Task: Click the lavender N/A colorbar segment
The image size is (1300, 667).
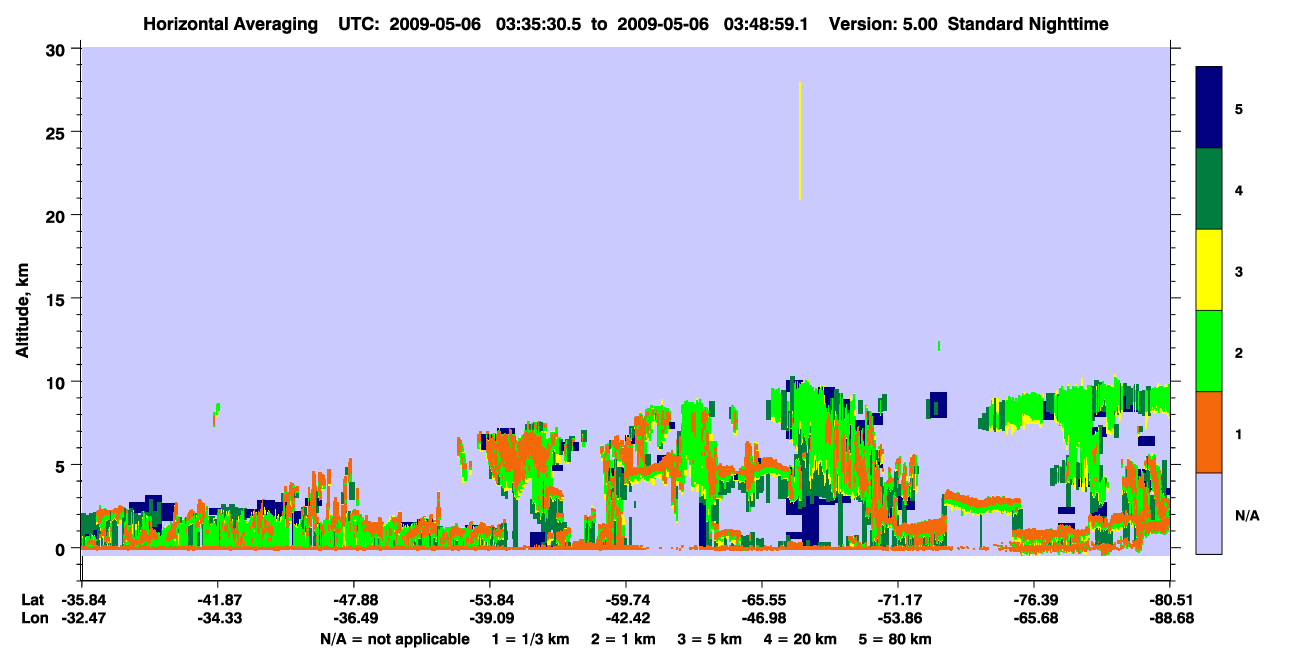Action: point(1209,513)
